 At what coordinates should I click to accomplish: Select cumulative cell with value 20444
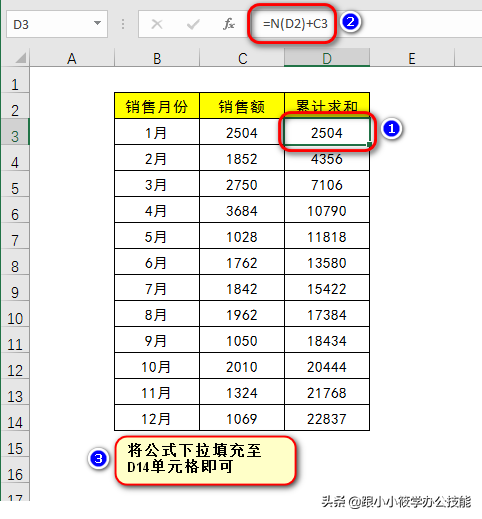327,366
